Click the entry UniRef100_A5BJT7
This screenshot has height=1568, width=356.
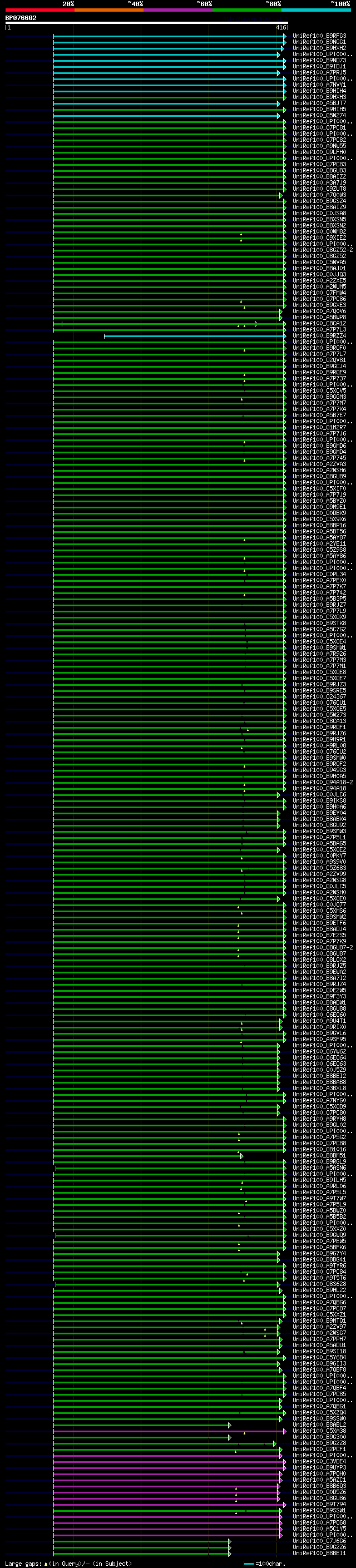click(319, 103)
